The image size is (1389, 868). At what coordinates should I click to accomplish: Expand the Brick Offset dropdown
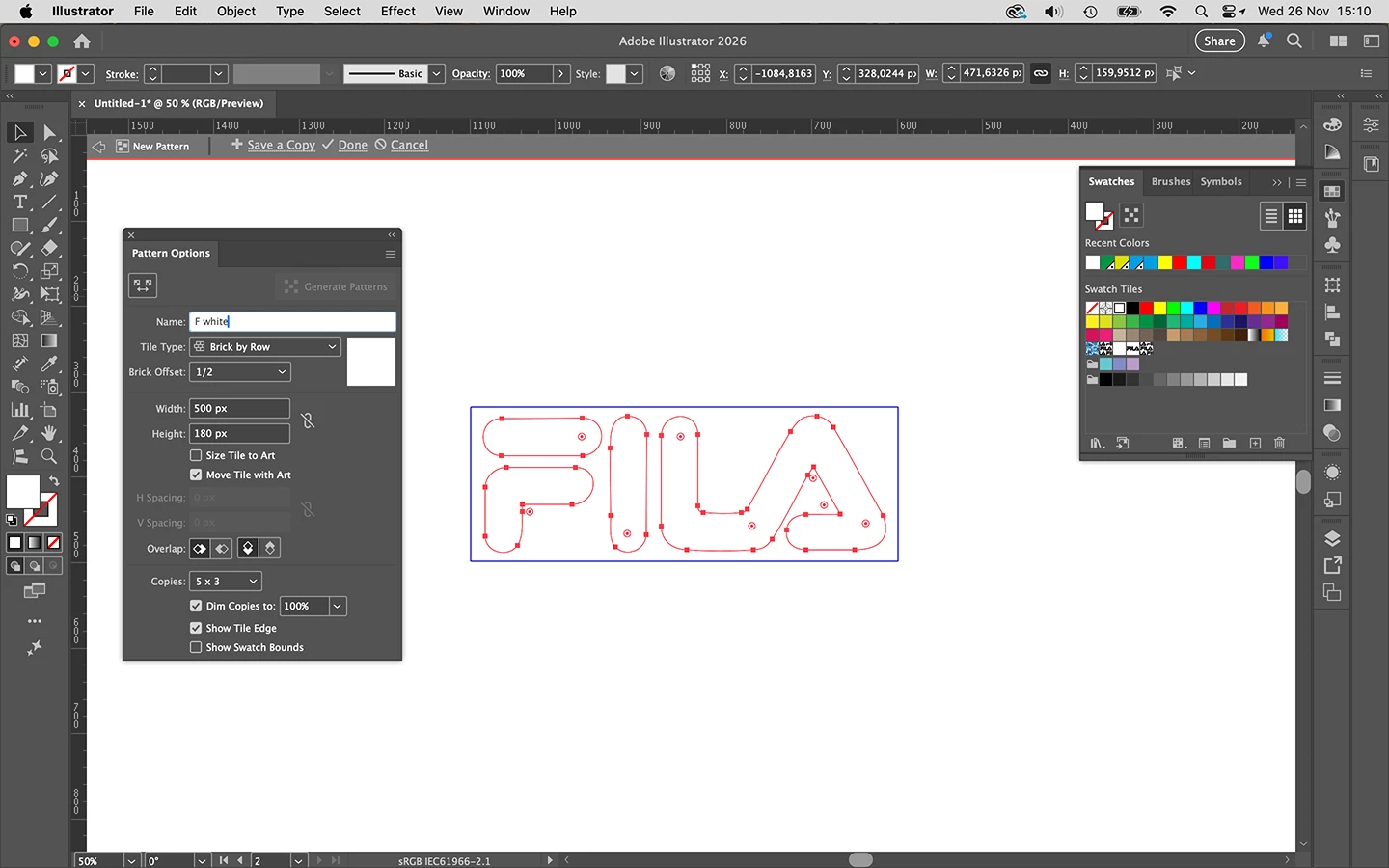(x=240, y=371)
